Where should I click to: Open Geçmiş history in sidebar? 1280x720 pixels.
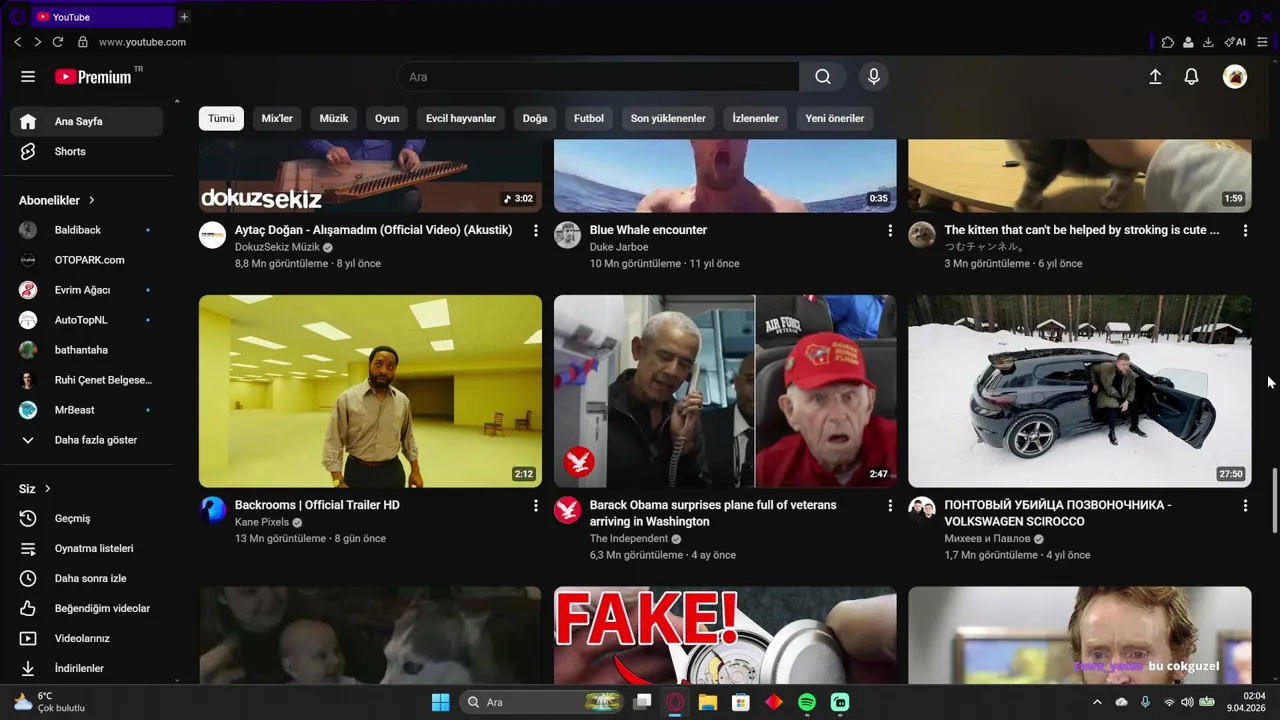tap(86, 518)
